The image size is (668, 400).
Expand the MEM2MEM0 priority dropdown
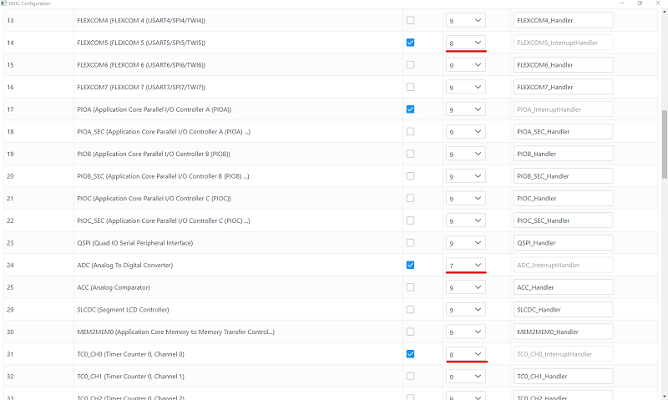click(x=466, y=332)
